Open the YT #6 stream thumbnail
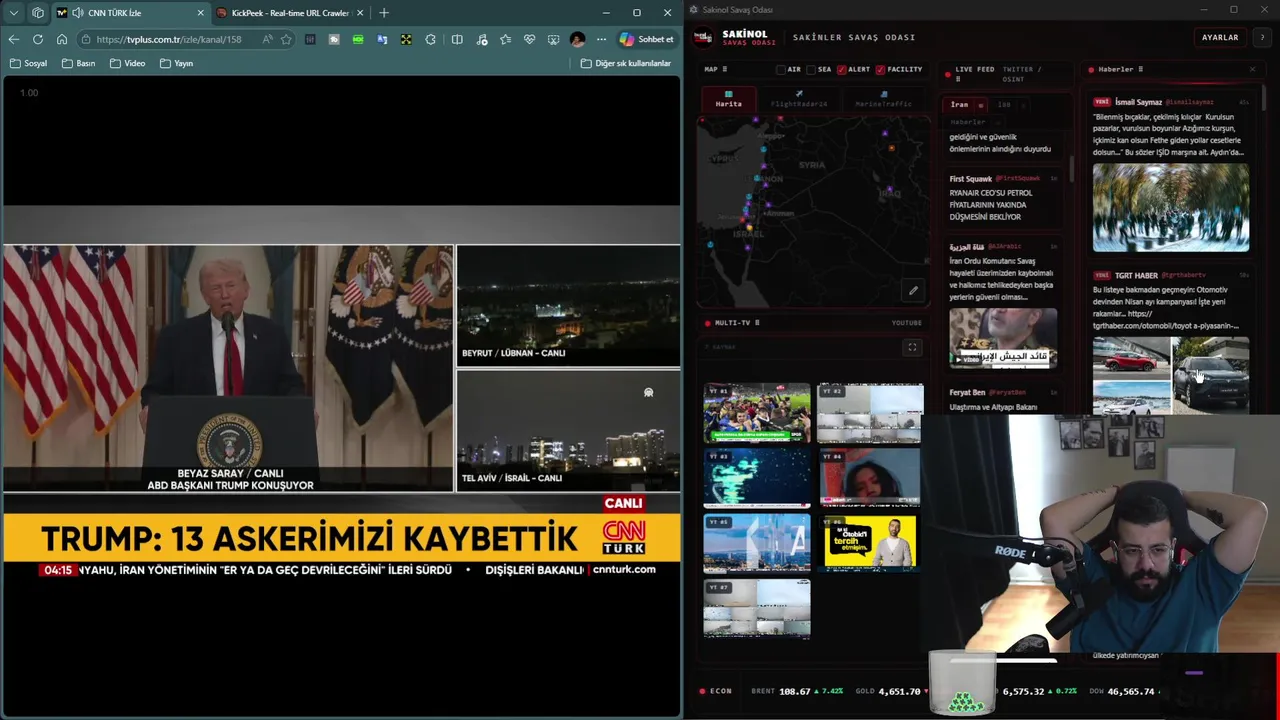This screenshot has width=1280, height=720. click(870, 543)
